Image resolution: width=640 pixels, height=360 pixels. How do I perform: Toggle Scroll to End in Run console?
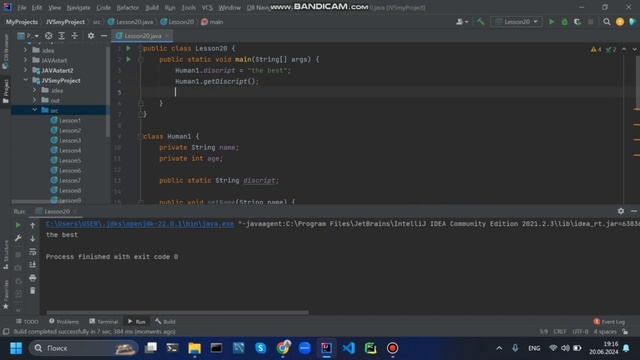33,265
